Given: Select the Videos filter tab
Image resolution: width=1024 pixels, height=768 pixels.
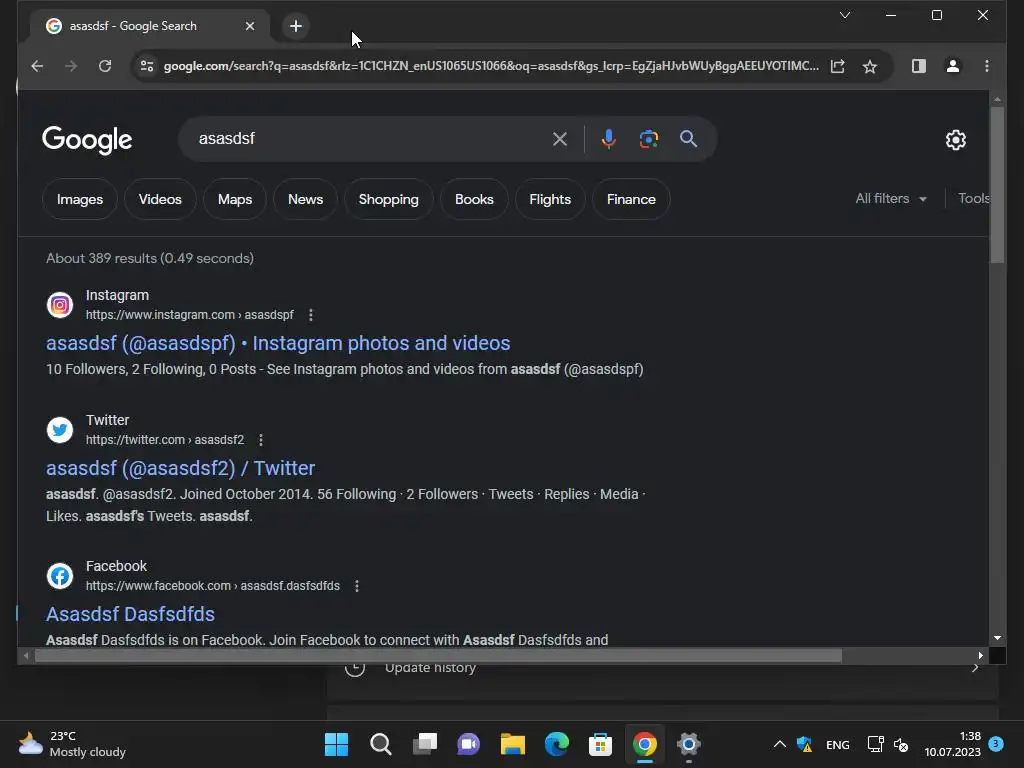Looking at the screenshot, I should (160, 199).
